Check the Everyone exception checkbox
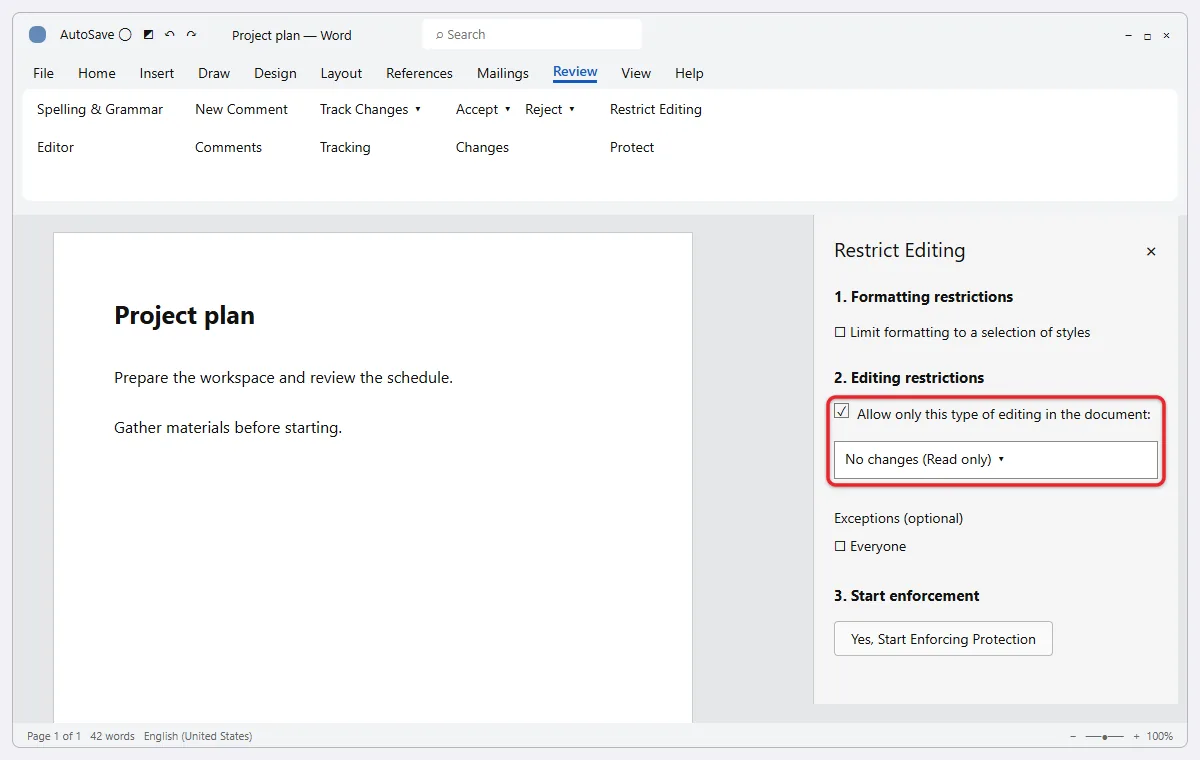Screen dimensions: 1200x760 click(x=840, y=546)
